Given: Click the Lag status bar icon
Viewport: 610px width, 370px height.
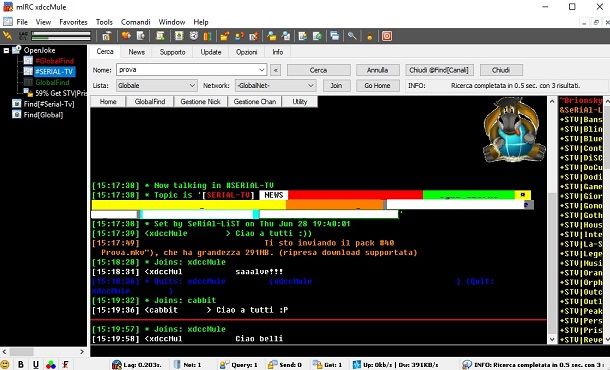Looking at the screenshot, I should tap(116, 365).
